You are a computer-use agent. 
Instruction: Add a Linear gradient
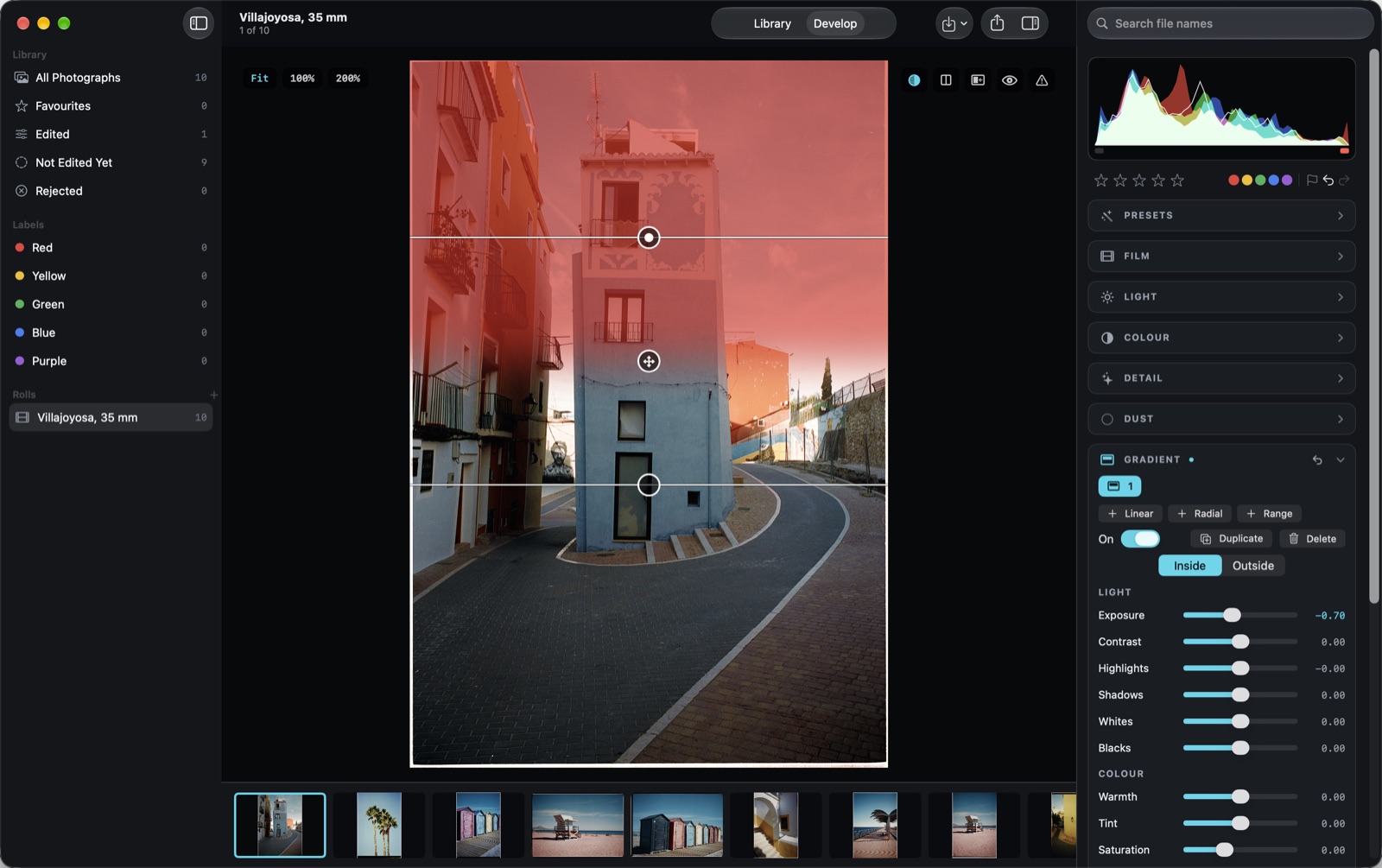(1131, 514)
